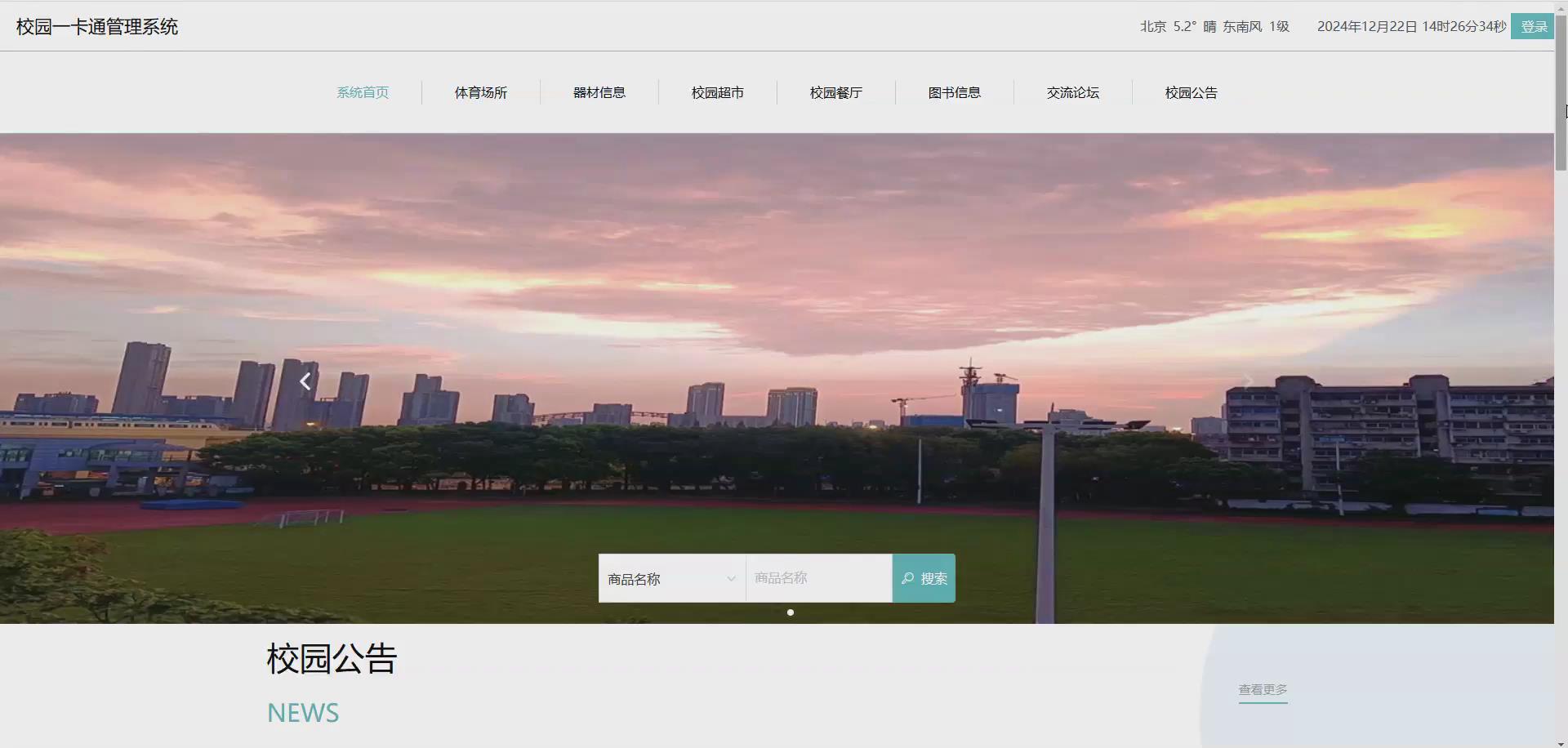Click the next slide arrow on carousel

point(1249,381)
